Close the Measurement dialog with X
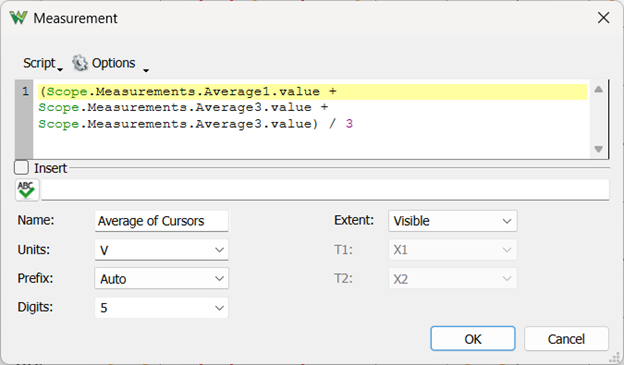Viewport: 624px width, 365px height. [x=603, y=18]
